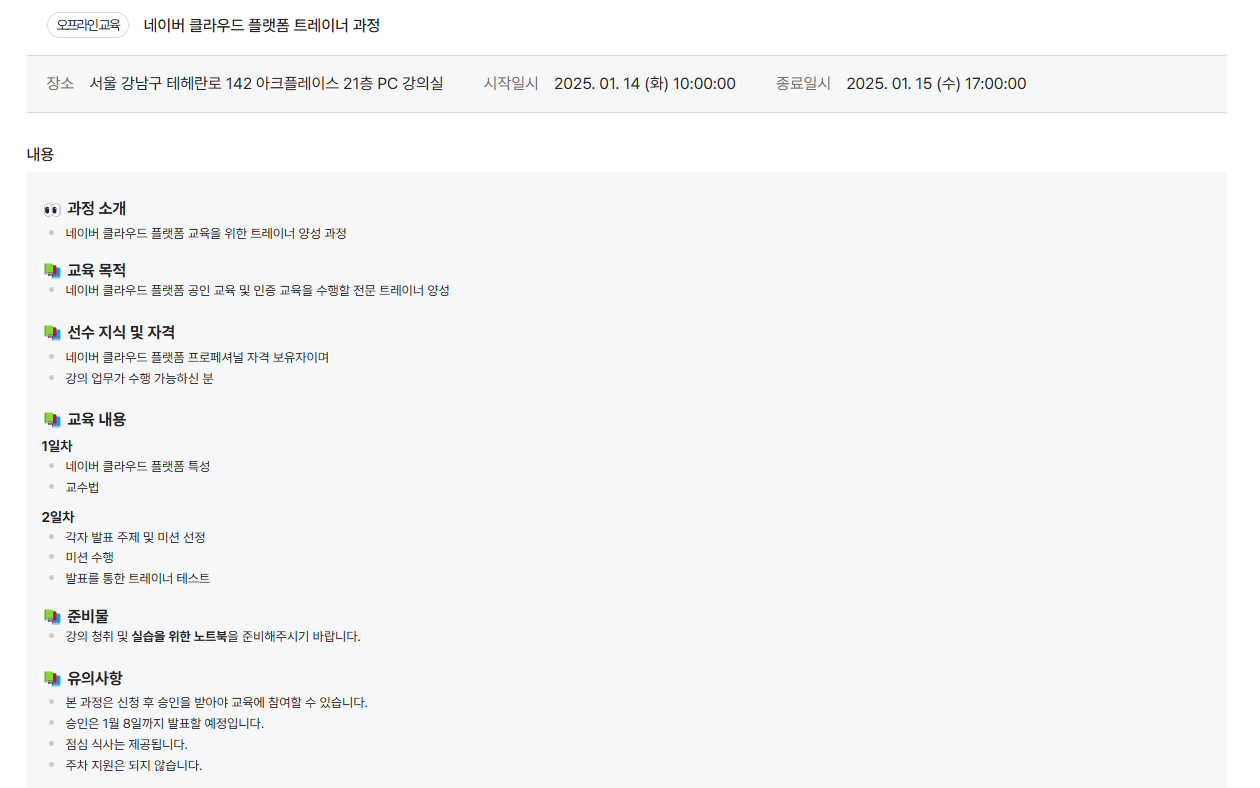
Task: Click the 선수 지식 및 자격 heading
Action: pyautogui.click(x=121, y=333)
